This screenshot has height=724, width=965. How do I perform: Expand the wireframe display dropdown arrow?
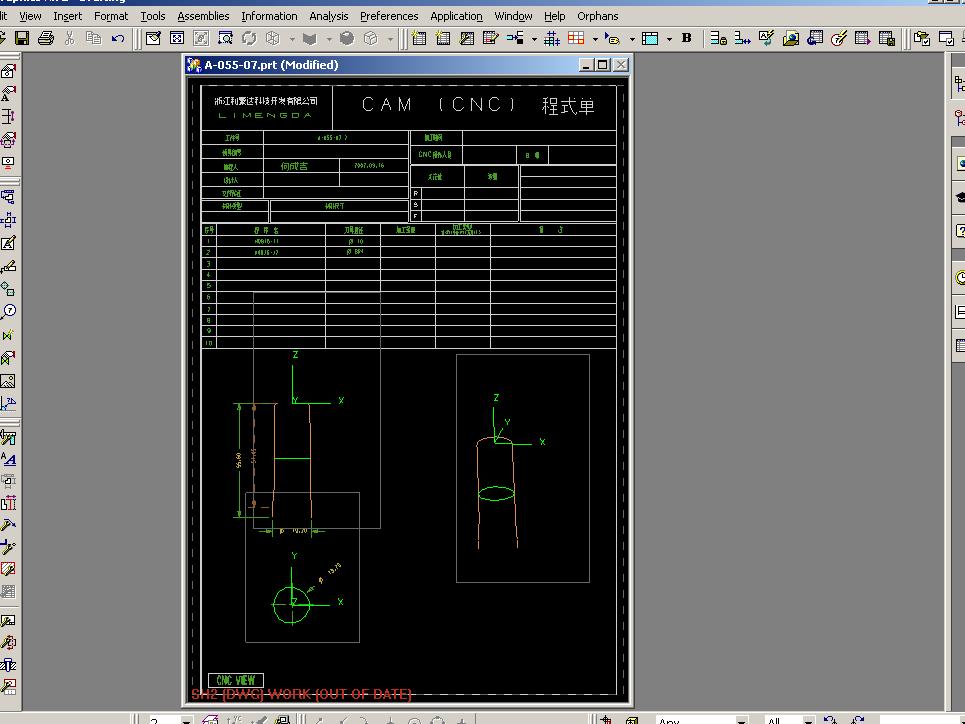[292, 39]
